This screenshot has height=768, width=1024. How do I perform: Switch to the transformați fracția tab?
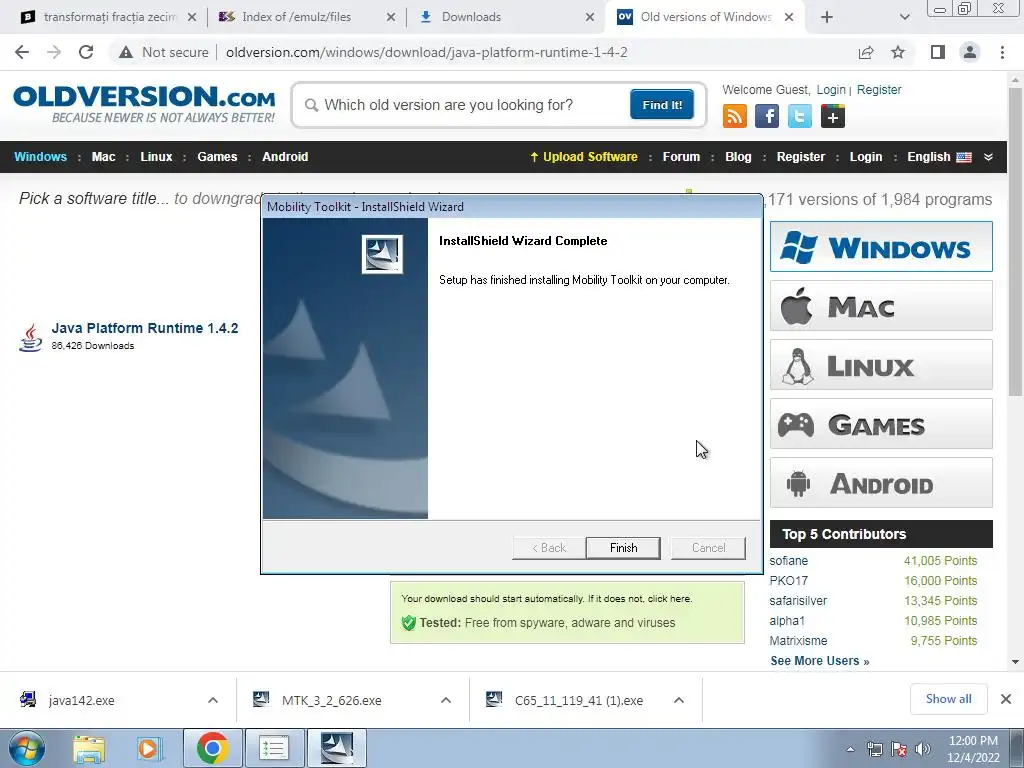108,17
